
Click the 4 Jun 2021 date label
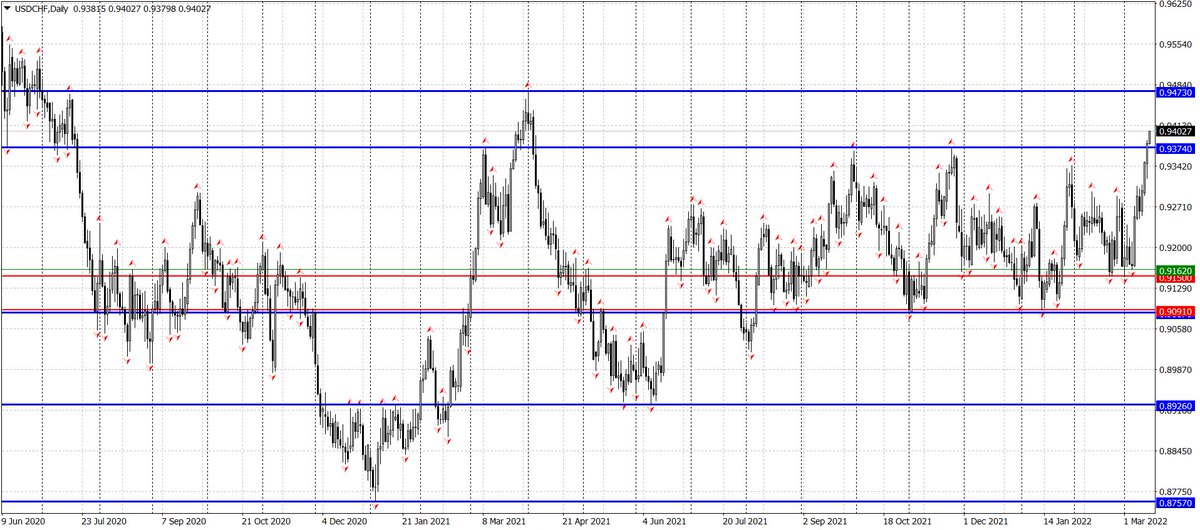[665, 521]
